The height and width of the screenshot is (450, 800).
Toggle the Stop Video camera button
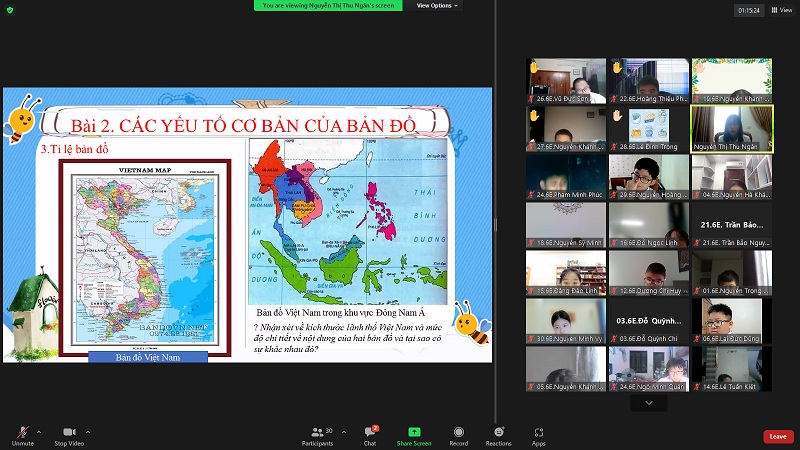tap(67, 434)
